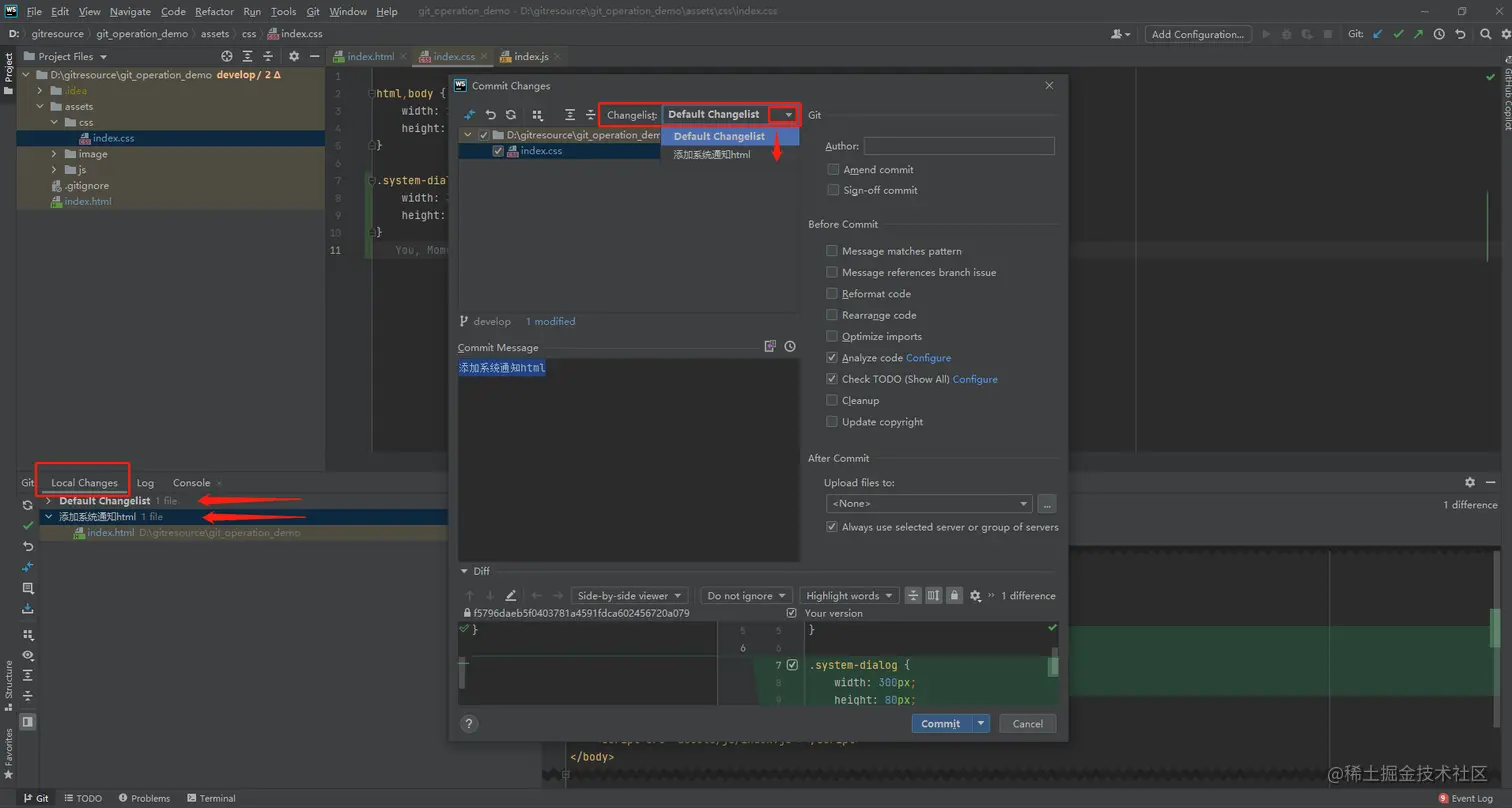Image resolution: width=1512 pixels, height=808 pixels.
Task: Click the pencil edit icon in Diff toolbar
Action: click(x=511, y=595)
